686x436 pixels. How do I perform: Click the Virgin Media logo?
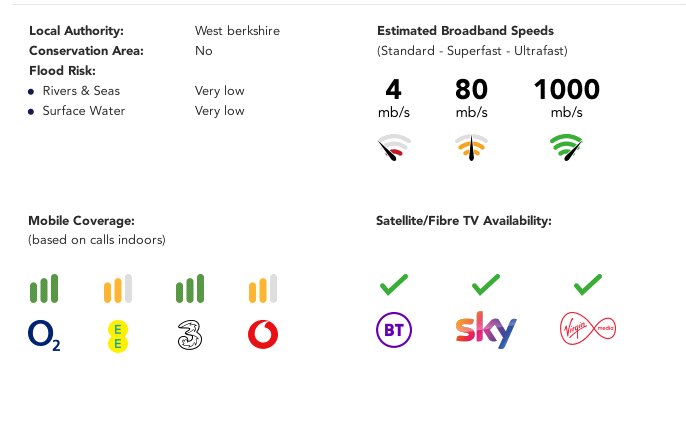(x=588, y=328)
